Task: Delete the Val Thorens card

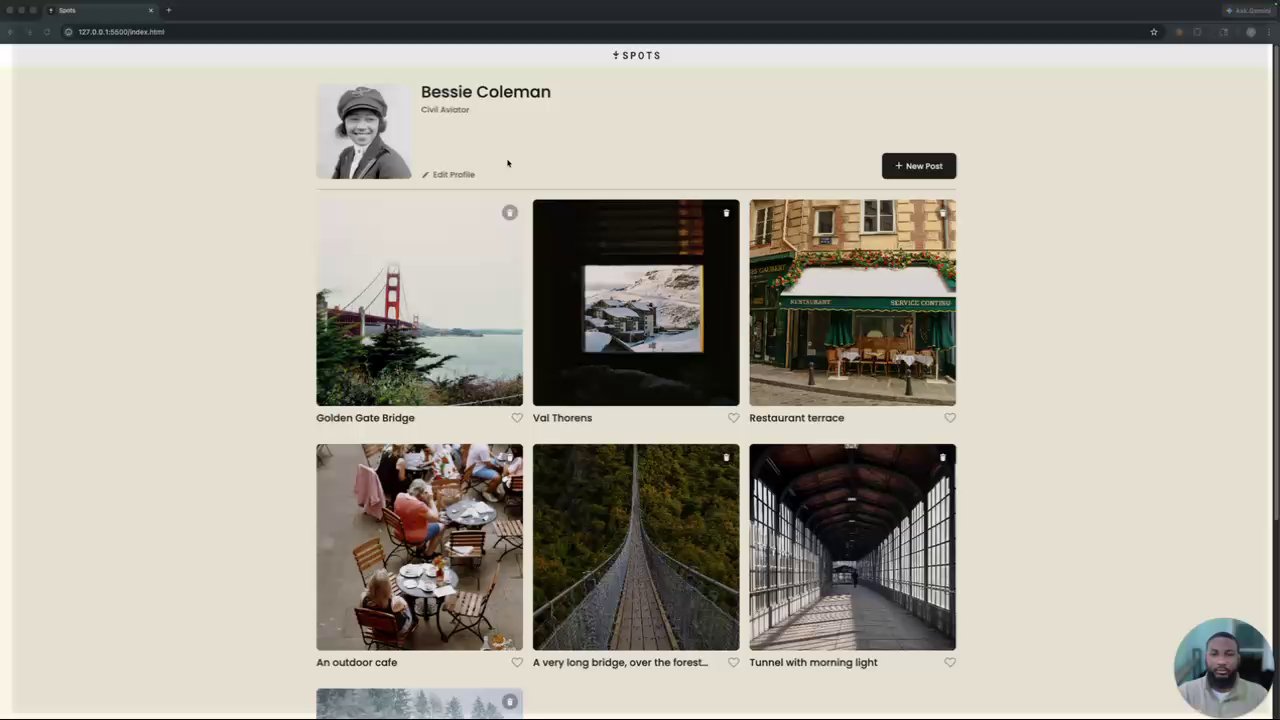Action: click(x=726, y=212)
